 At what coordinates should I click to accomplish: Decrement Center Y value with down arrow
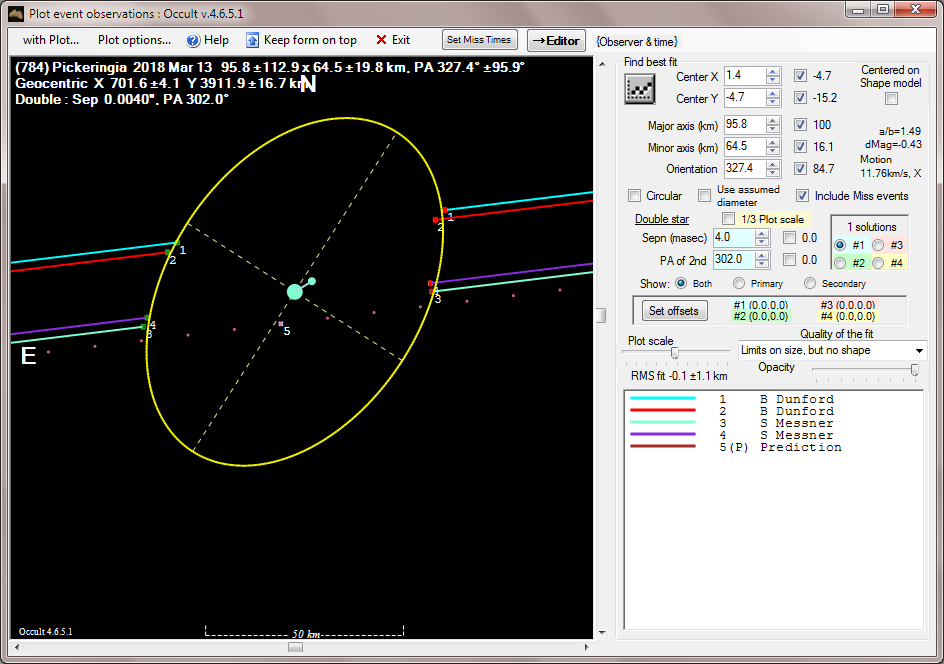773,102
